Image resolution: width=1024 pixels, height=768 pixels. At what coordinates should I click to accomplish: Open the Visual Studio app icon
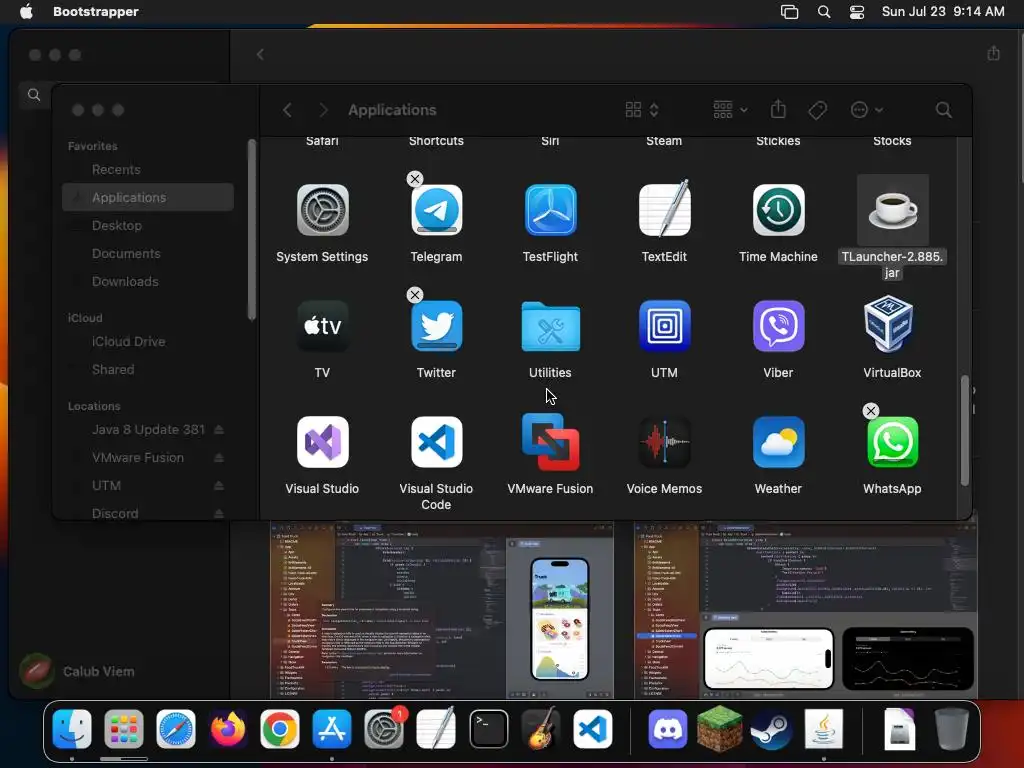pos(323,441)
